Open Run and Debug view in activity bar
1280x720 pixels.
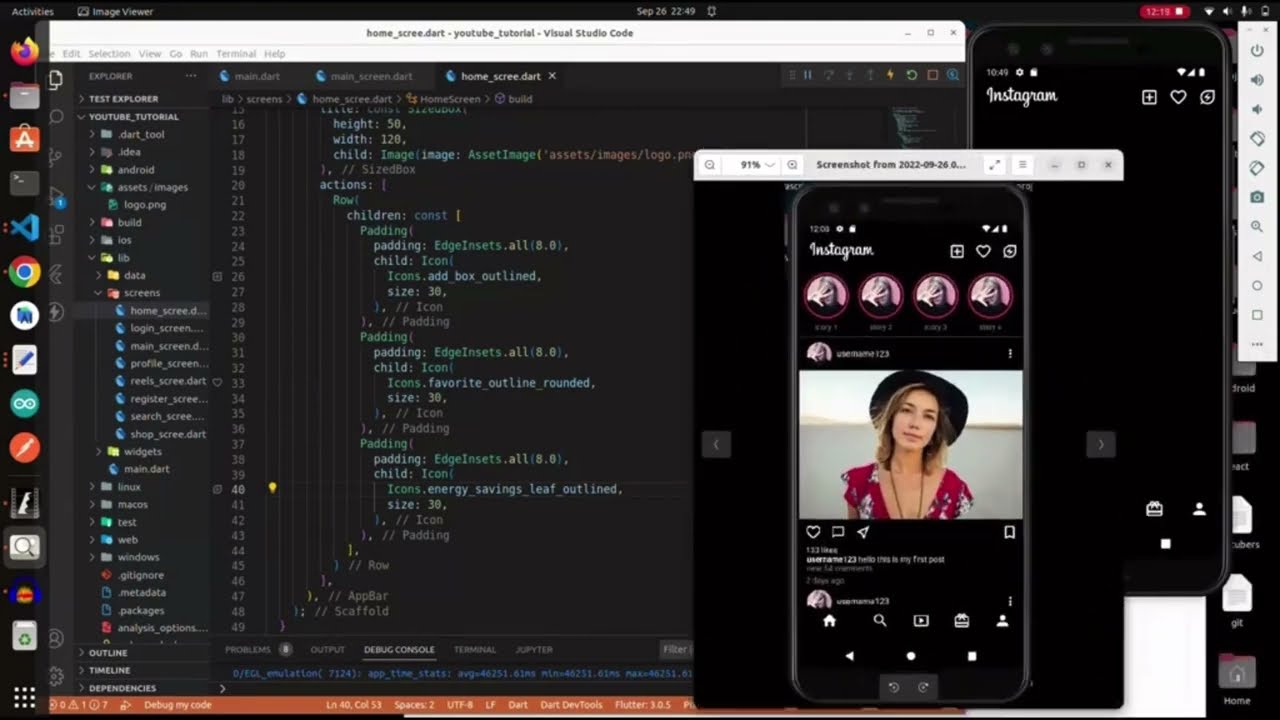point(56,195)
